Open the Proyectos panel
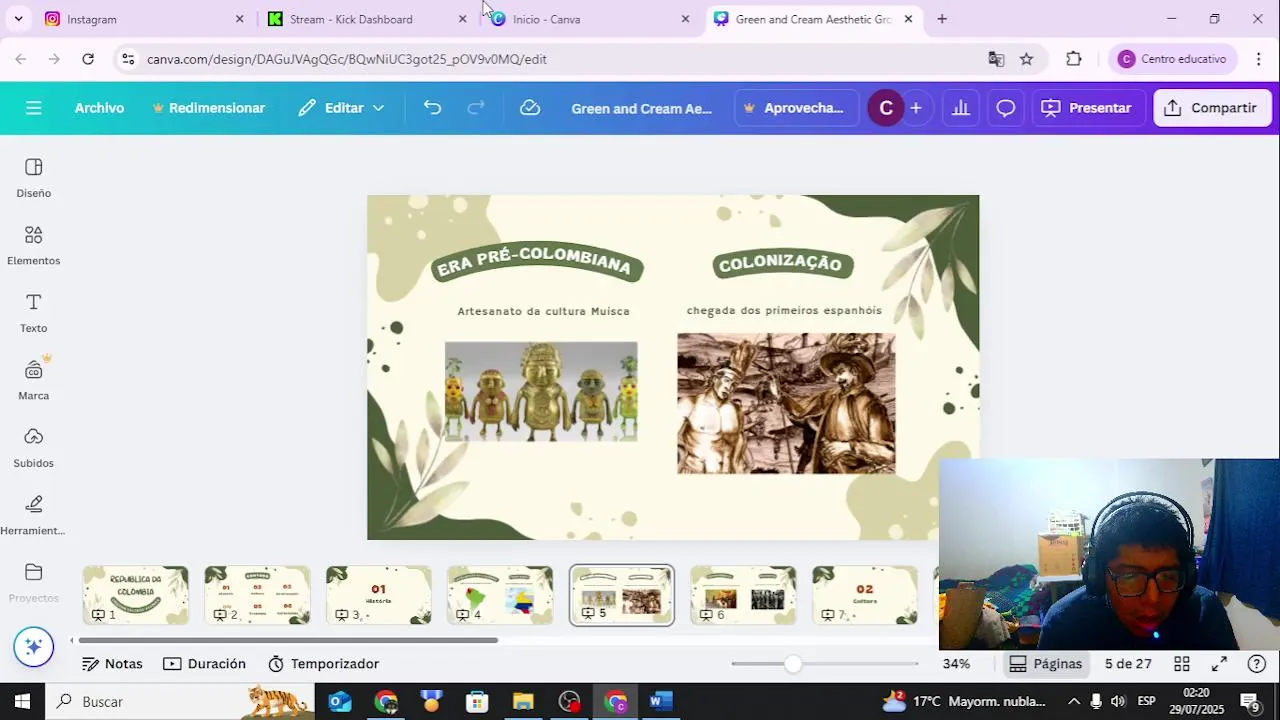 coord(33,583)
